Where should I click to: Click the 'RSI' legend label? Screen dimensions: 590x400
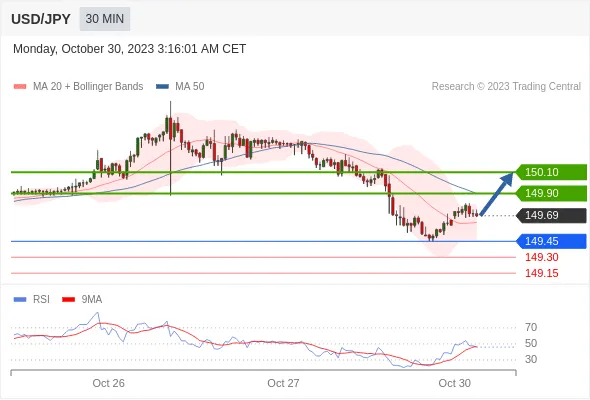click(x=41, y=300)
